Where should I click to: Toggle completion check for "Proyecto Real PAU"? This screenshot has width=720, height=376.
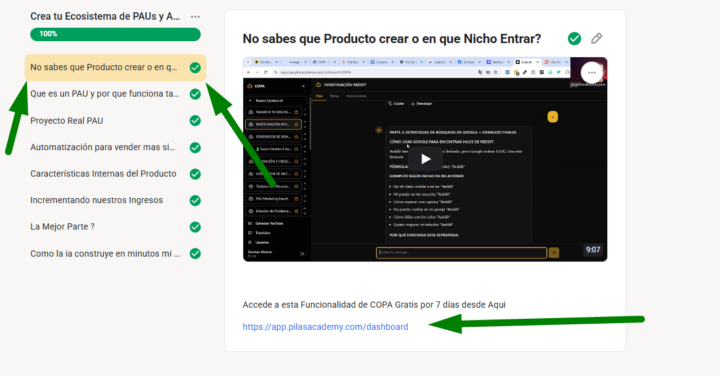(x=195, y=121)
